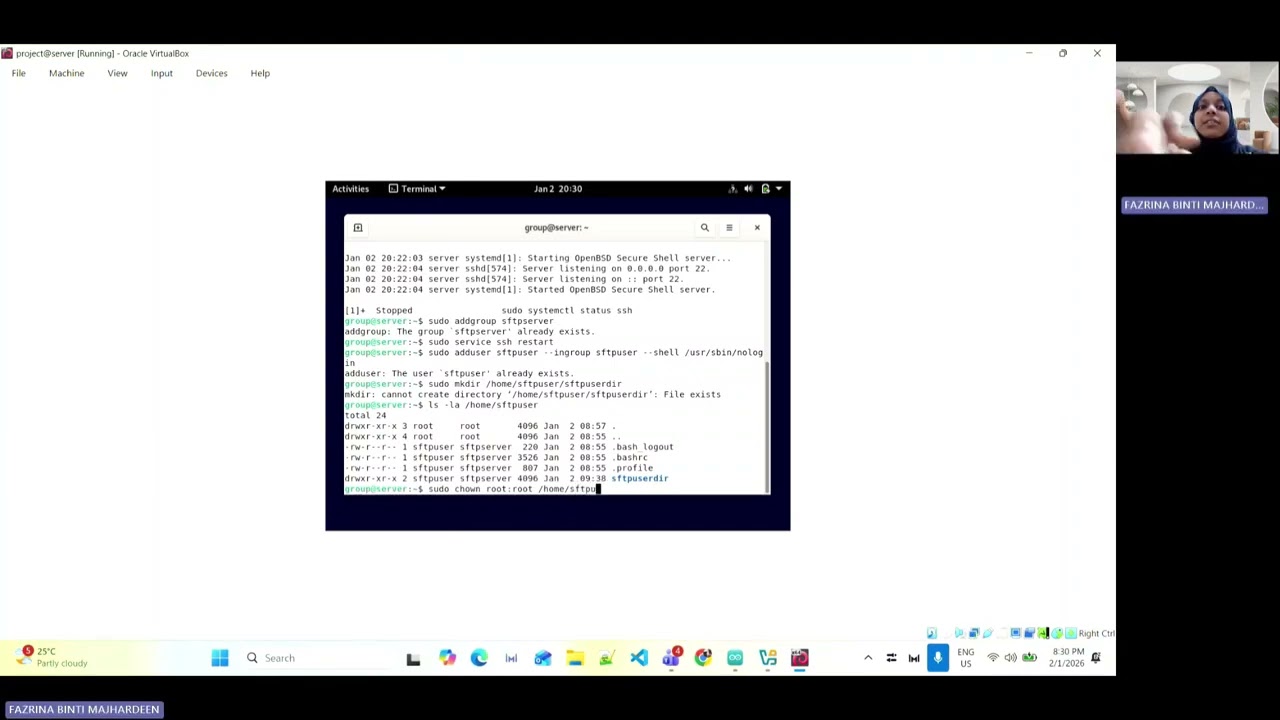
Task: Show hidden system tray icons chevron
Action: point(868,658)
